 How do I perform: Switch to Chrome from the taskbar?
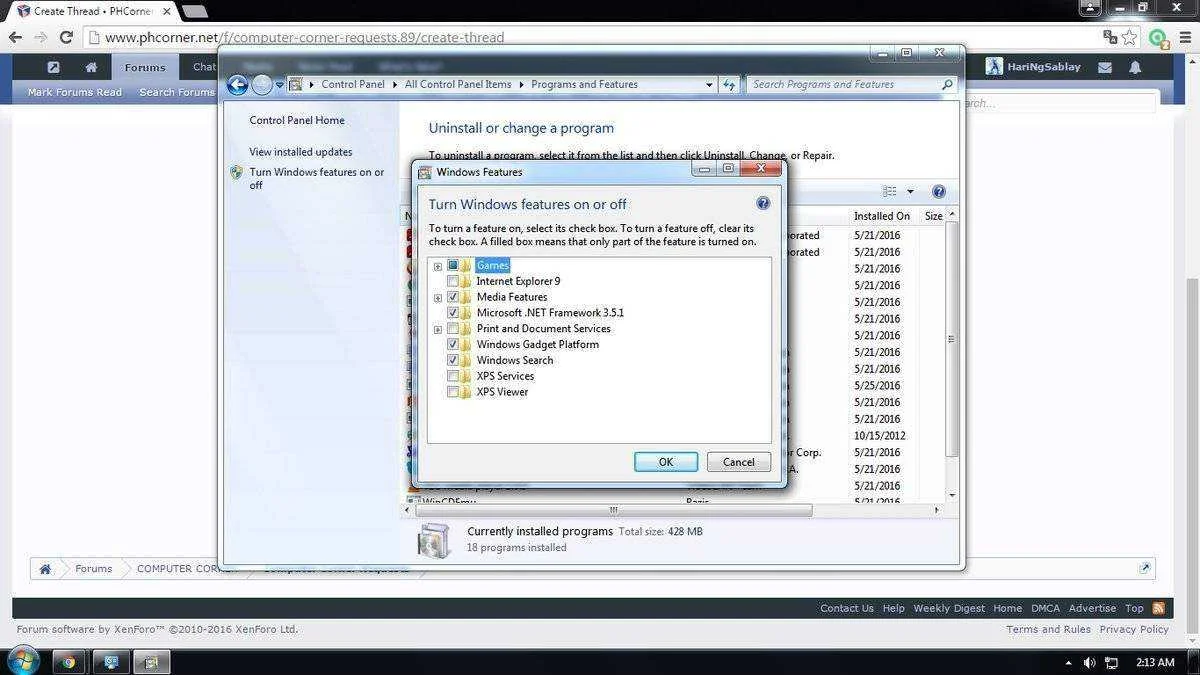click(x=68, y=662)
